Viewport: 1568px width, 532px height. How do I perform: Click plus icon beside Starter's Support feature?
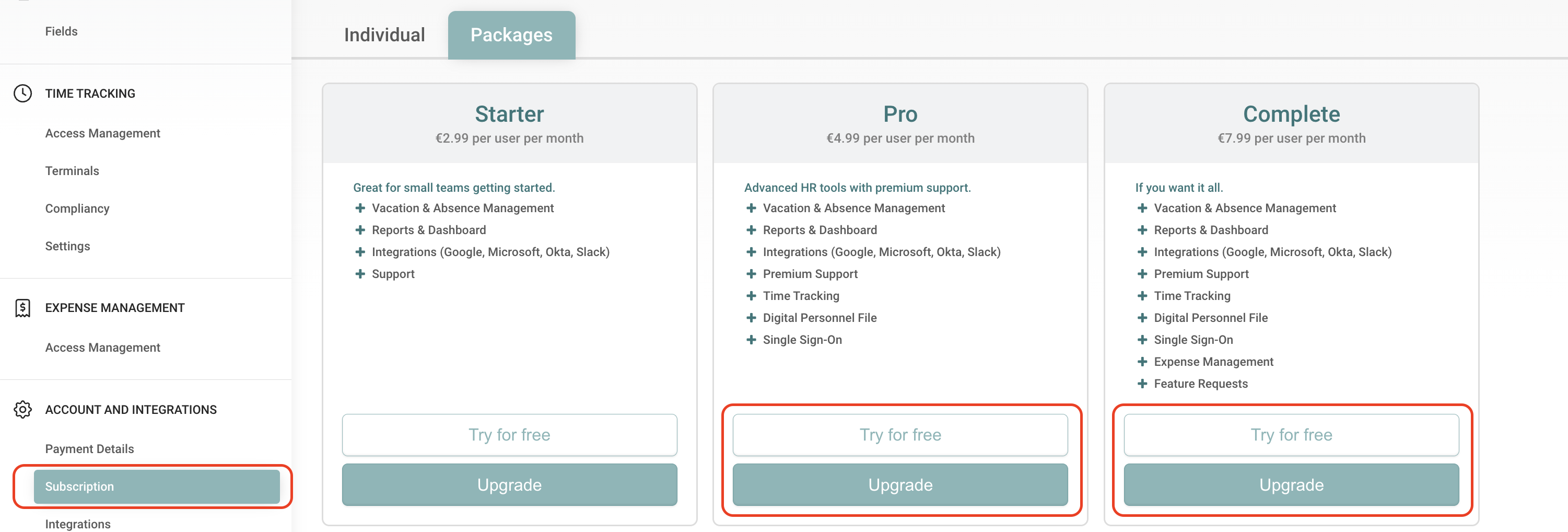pyautogui.click(x=360, y=274)
